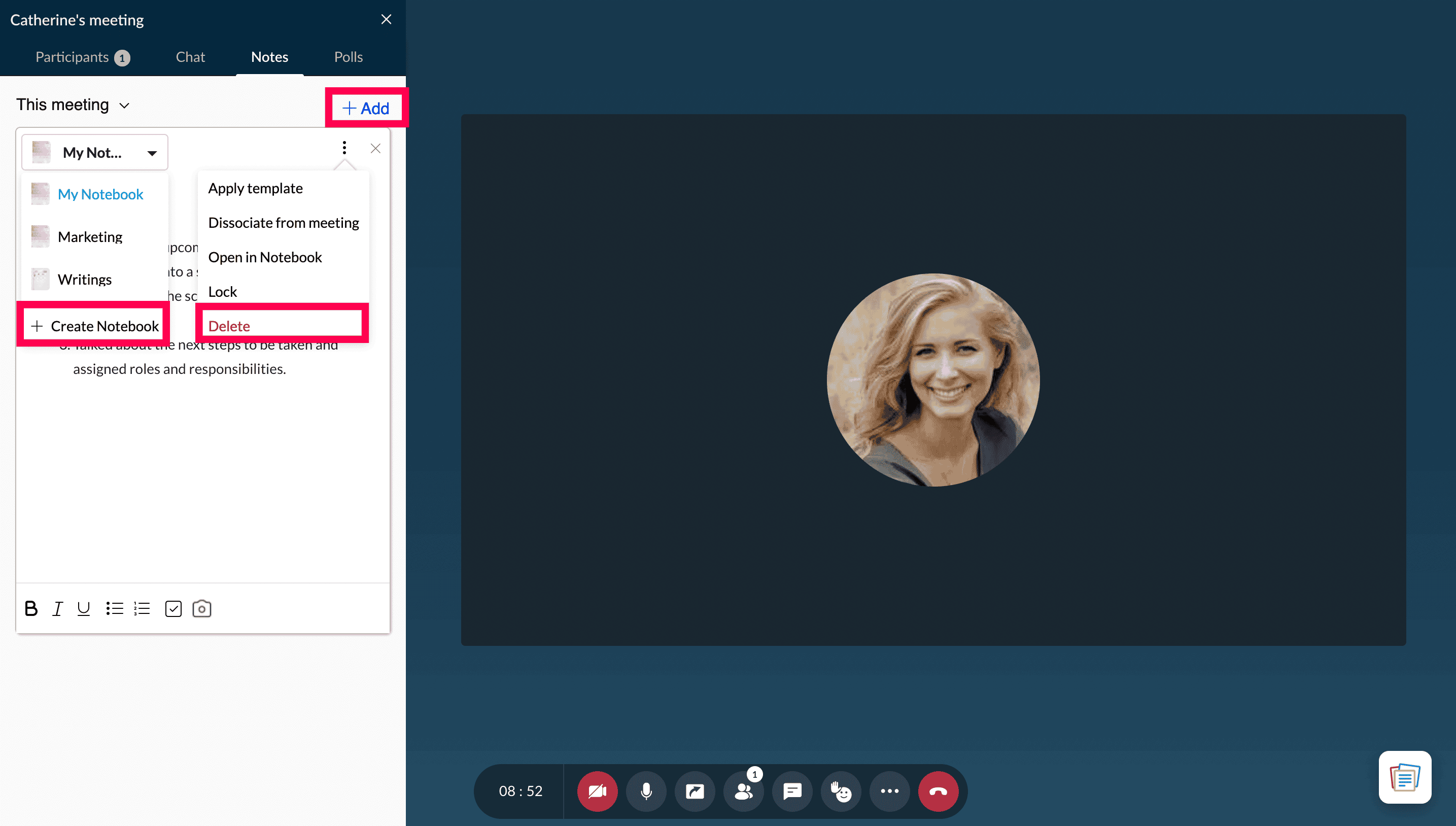Insert a bulleted list
This screenshot has height=826, width=1456.
pos(115,609)
